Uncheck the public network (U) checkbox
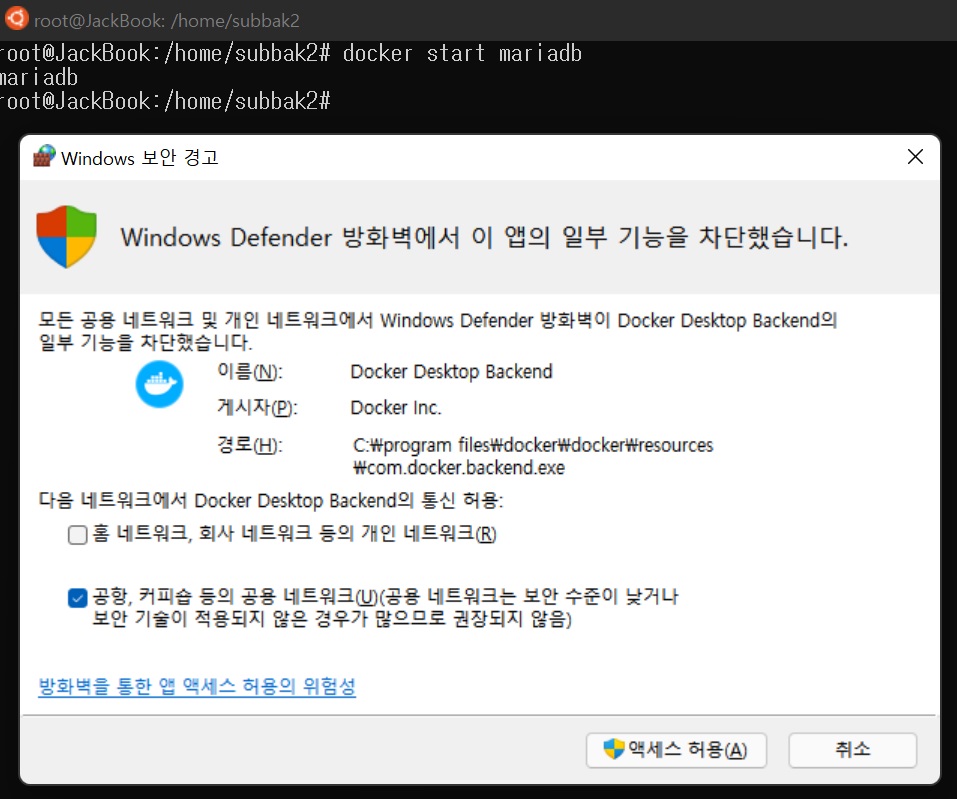 78,598
